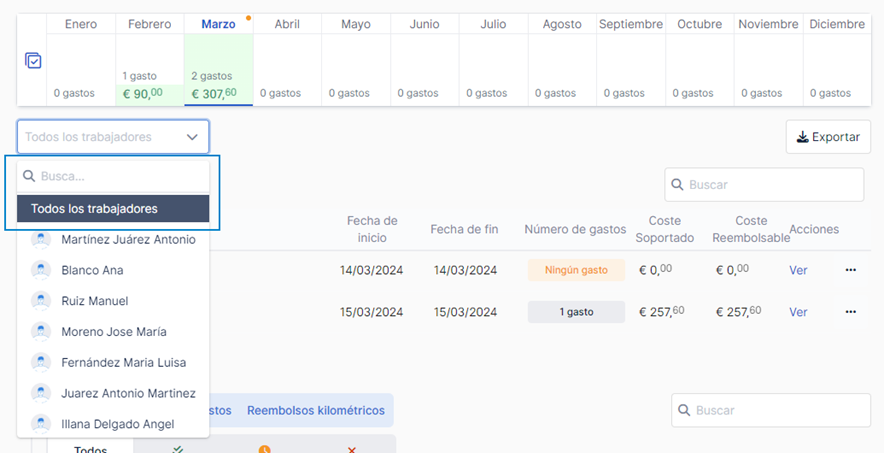Click Fecha de fin column header
Image resolution: width=884 pixels, height=453 pixels.
click(465, 229)
